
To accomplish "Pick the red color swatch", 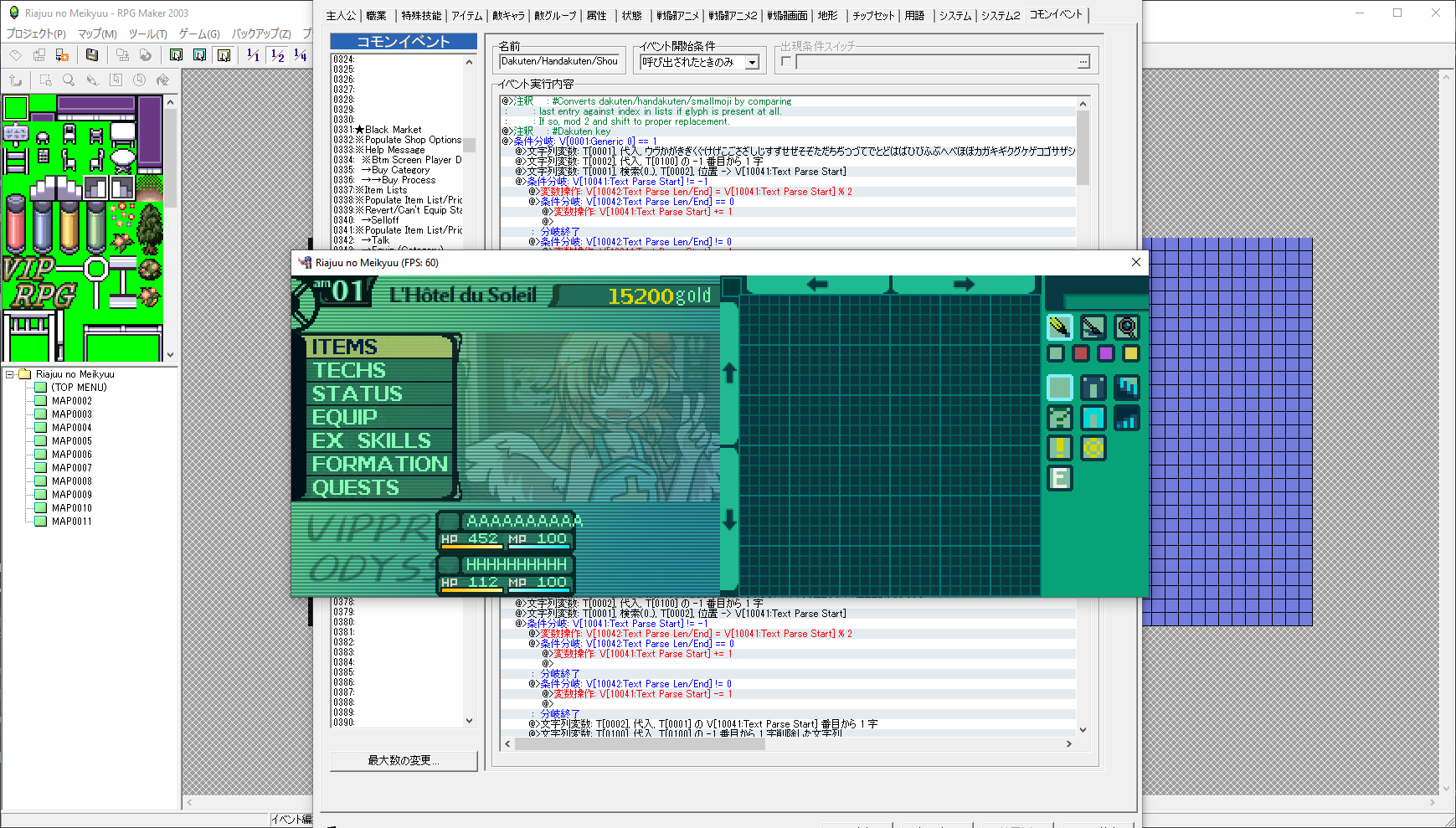I will [x=1081, y=353].
